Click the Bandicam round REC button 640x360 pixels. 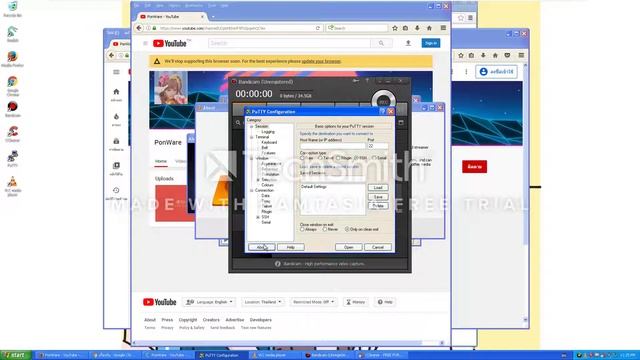pyautogui.click(x=383, y=101)
